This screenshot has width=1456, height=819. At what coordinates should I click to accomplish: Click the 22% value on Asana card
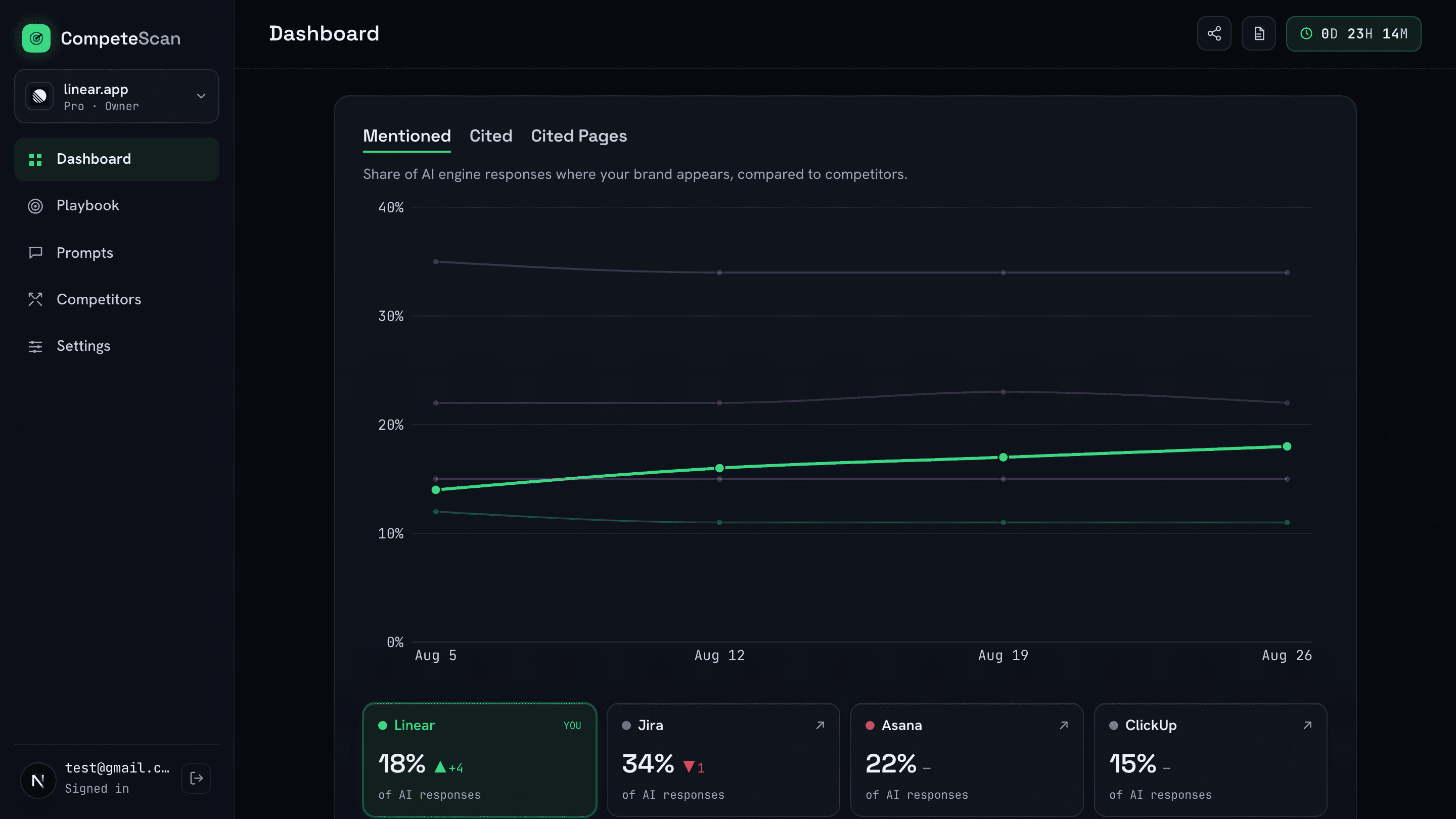pos(891,764)
